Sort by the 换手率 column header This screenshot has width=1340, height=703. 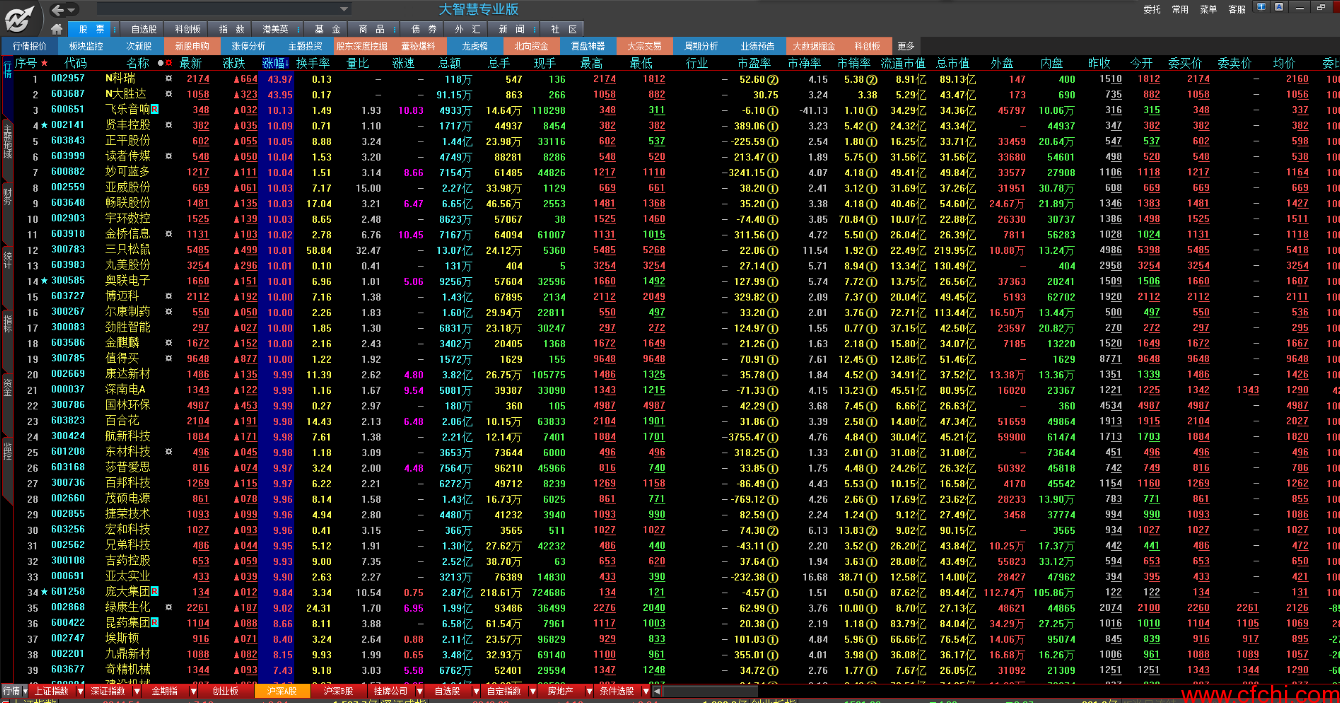314,63
